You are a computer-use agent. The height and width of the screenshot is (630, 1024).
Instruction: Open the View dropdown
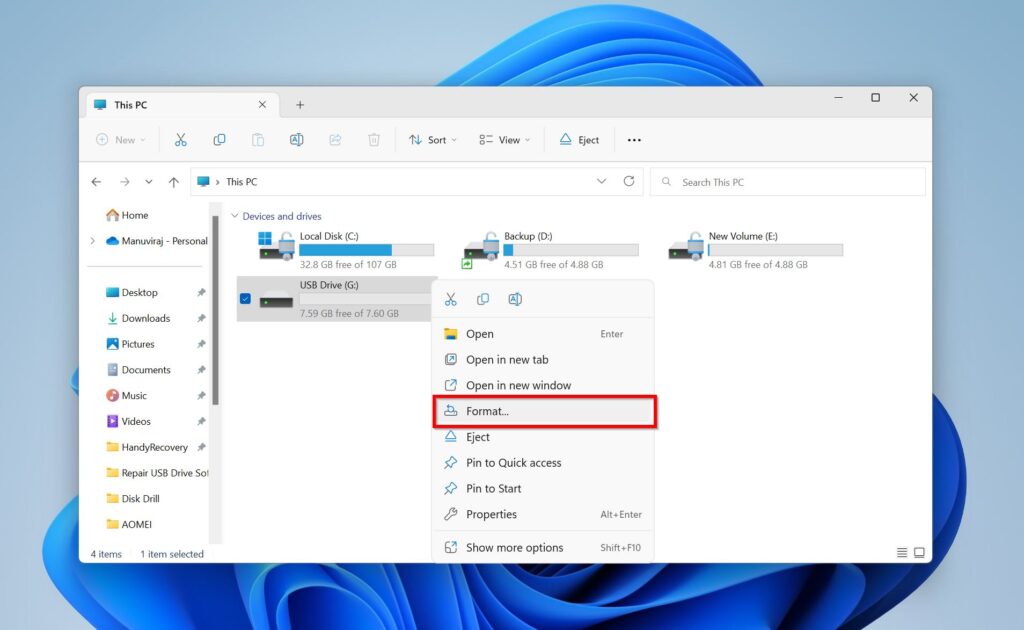(x=504, y=139)
